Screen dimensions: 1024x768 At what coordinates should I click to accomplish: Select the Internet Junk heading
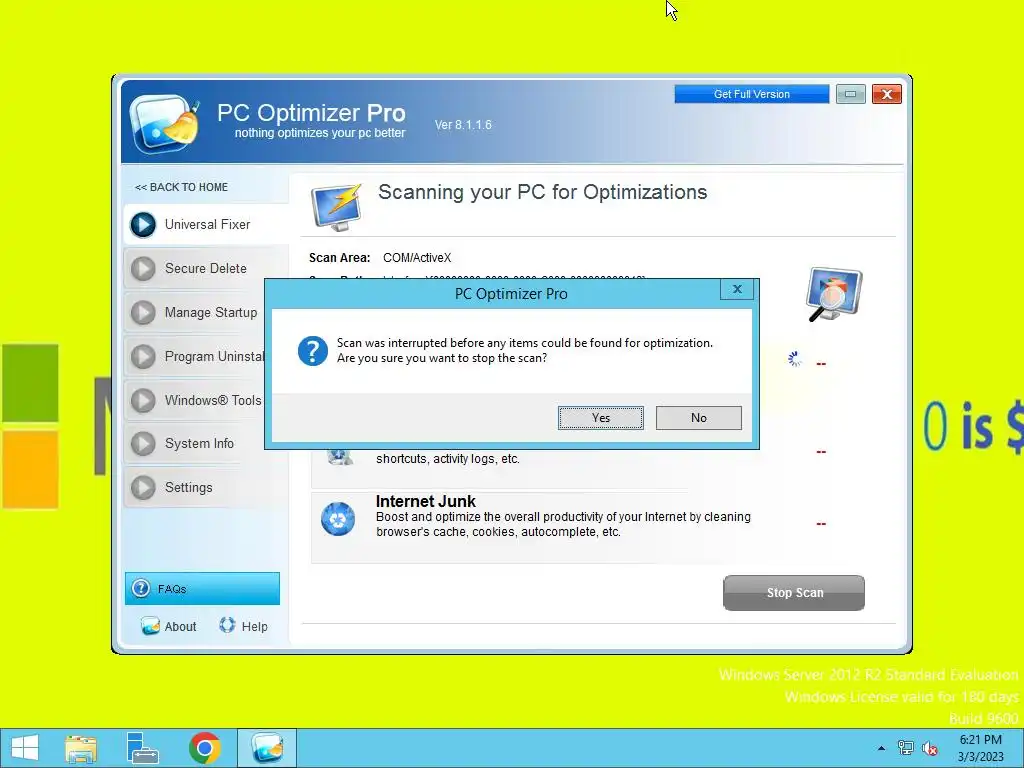(x=426, y=502)
